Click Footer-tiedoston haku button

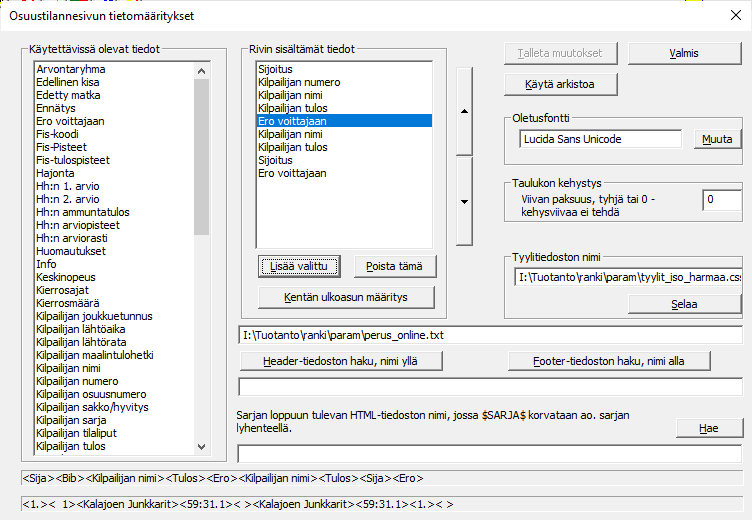[610, 360]
